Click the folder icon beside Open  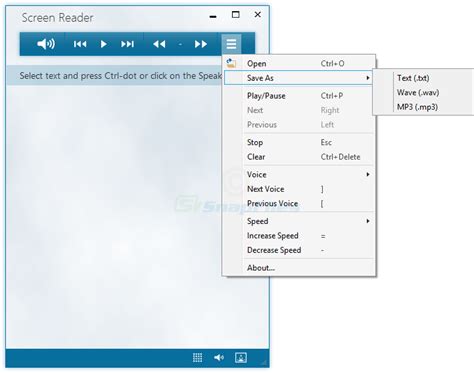(231, 63)
